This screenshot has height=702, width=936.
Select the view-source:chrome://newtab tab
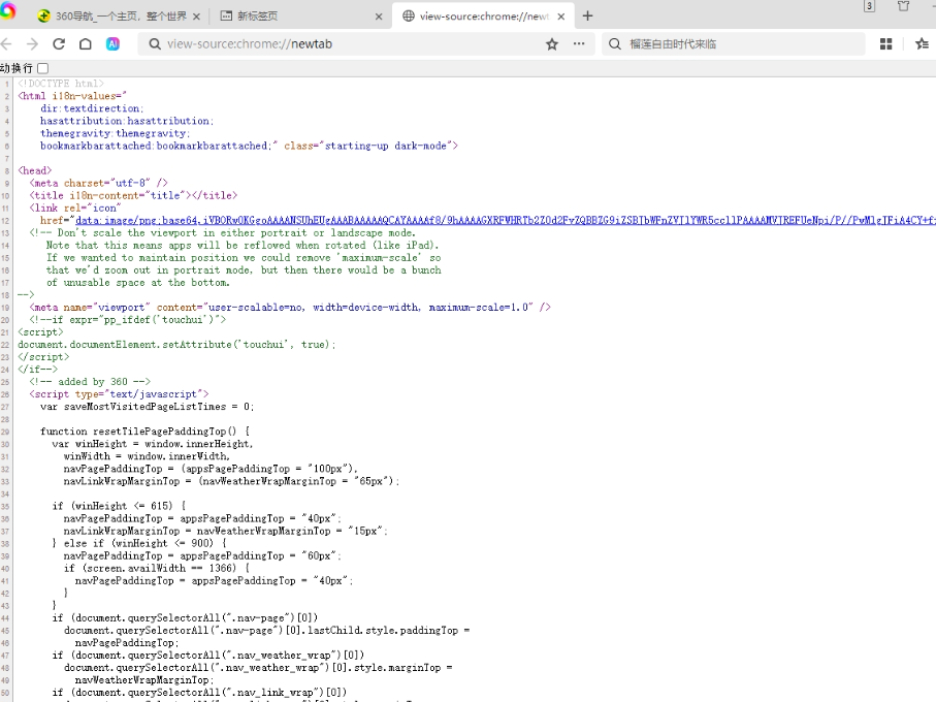[x=483, y=16]
